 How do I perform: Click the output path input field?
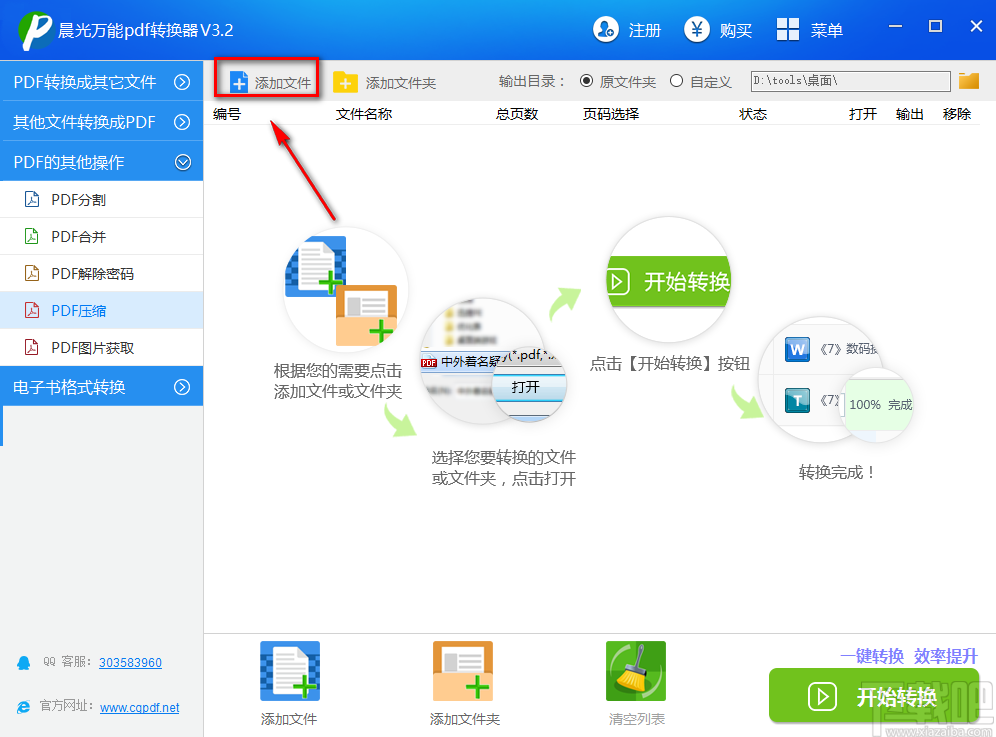click(x=851, y=81)
